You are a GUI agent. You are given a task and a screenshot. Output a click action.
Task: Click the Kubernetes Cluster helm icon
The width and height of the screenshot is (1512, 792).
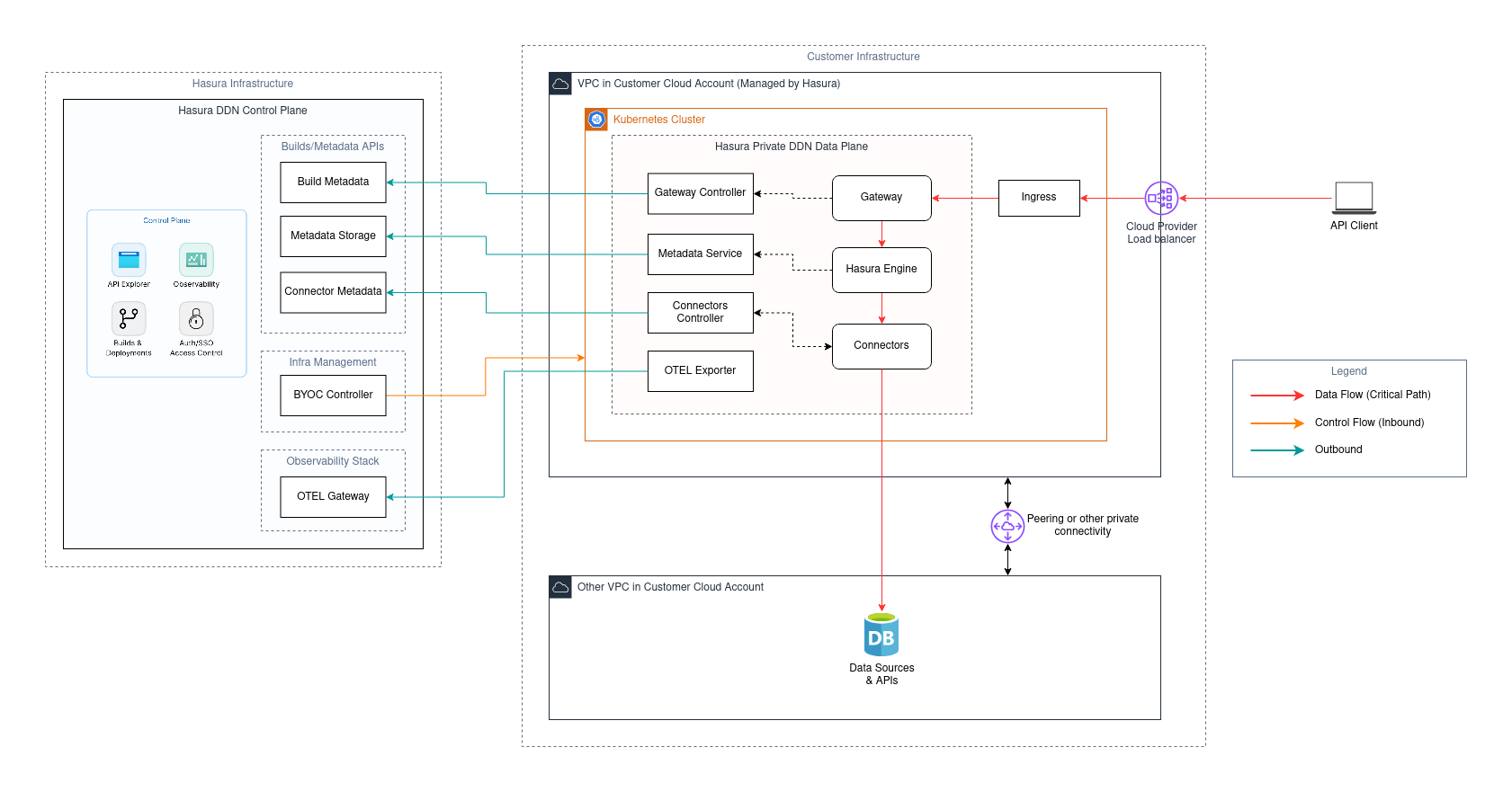point(596,120)
